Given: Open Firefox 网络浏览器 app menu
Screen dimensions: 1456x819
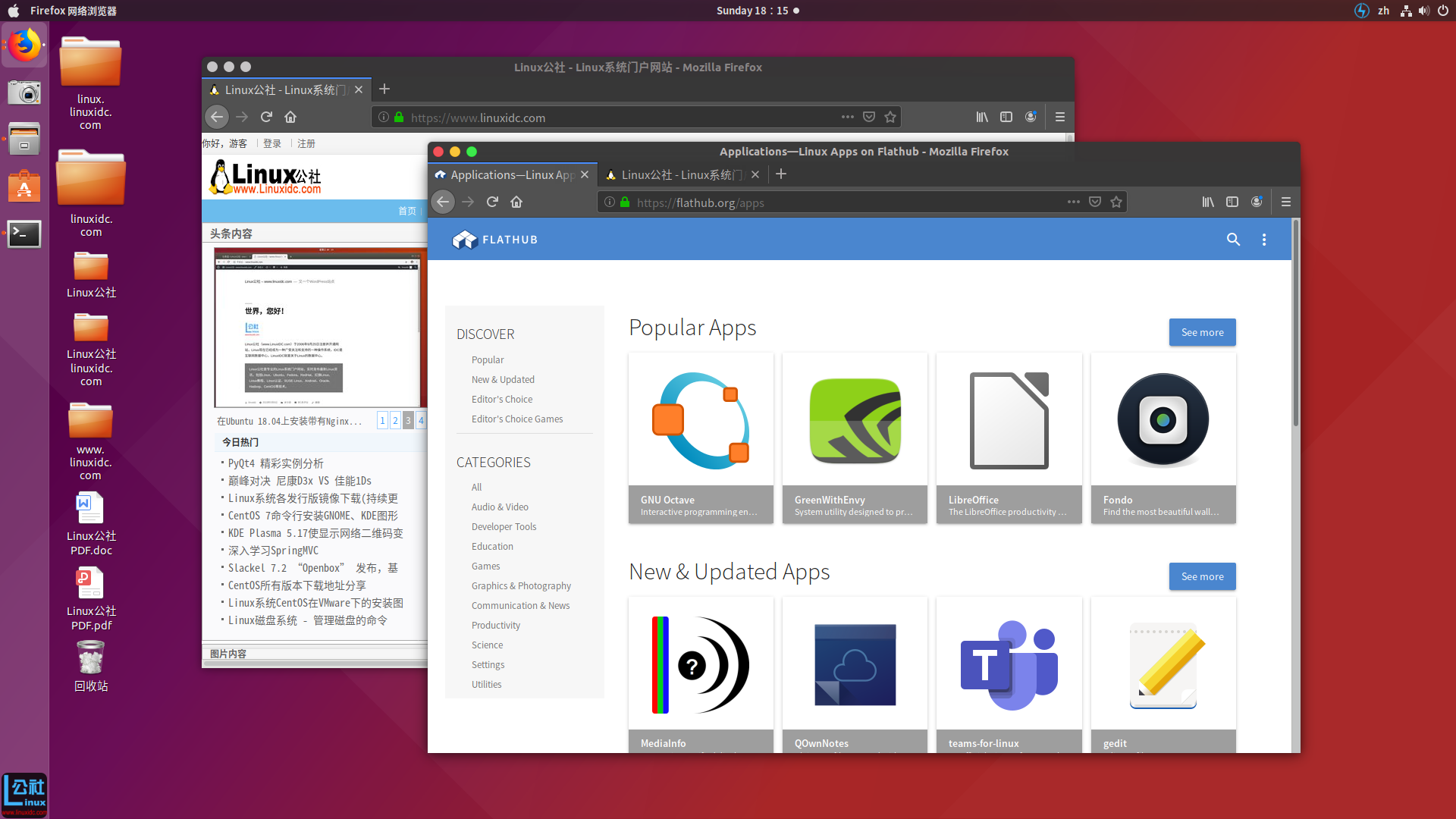Looking at the screenshot, I should tap(74, 11).
